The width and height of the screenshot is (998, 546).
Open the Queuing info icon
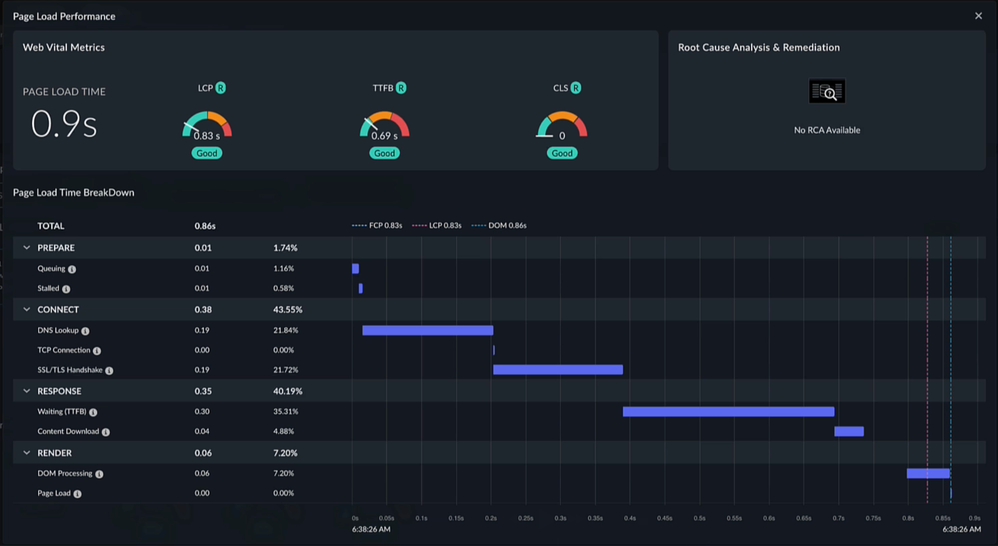point(72,269)
